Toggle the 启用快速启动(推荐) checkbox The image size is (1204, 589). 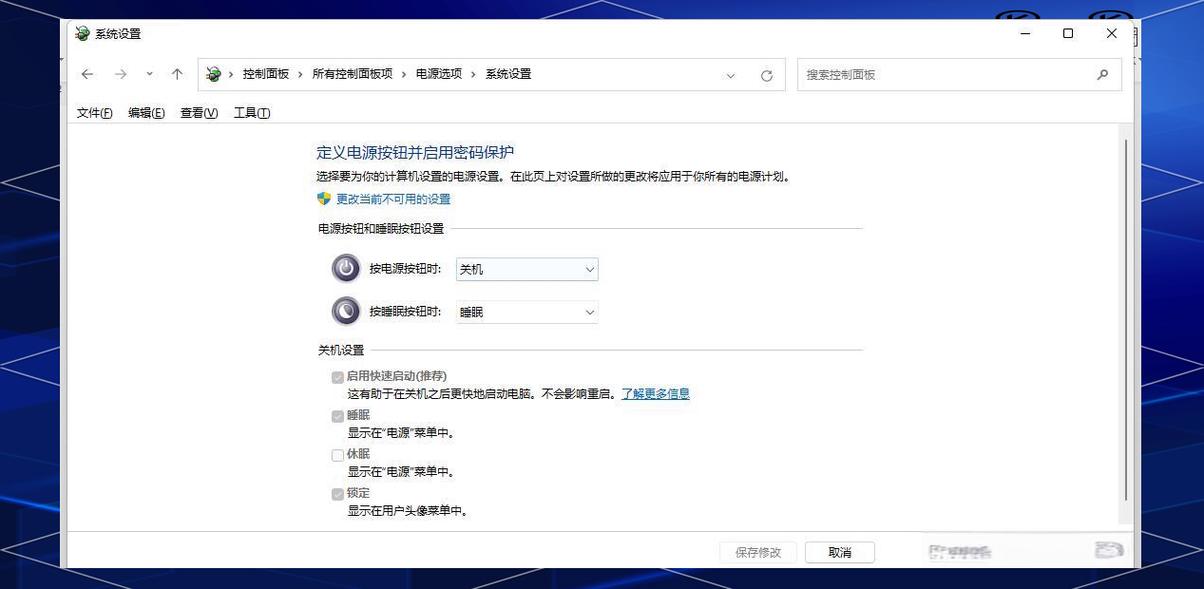click(x=338, y=376)
